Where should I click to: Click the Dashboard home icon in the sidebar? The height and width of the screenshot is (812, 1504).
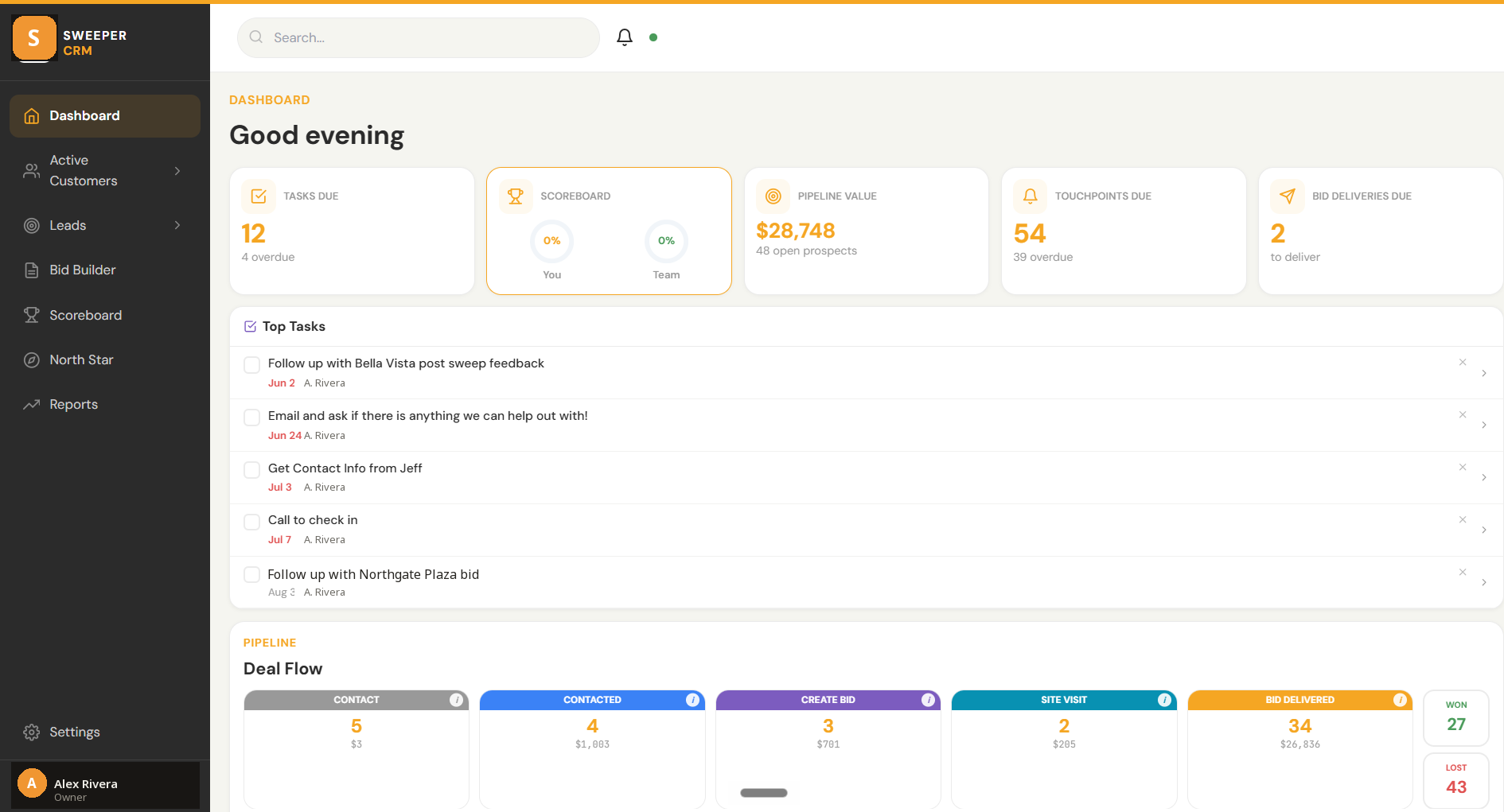(32, 116)
